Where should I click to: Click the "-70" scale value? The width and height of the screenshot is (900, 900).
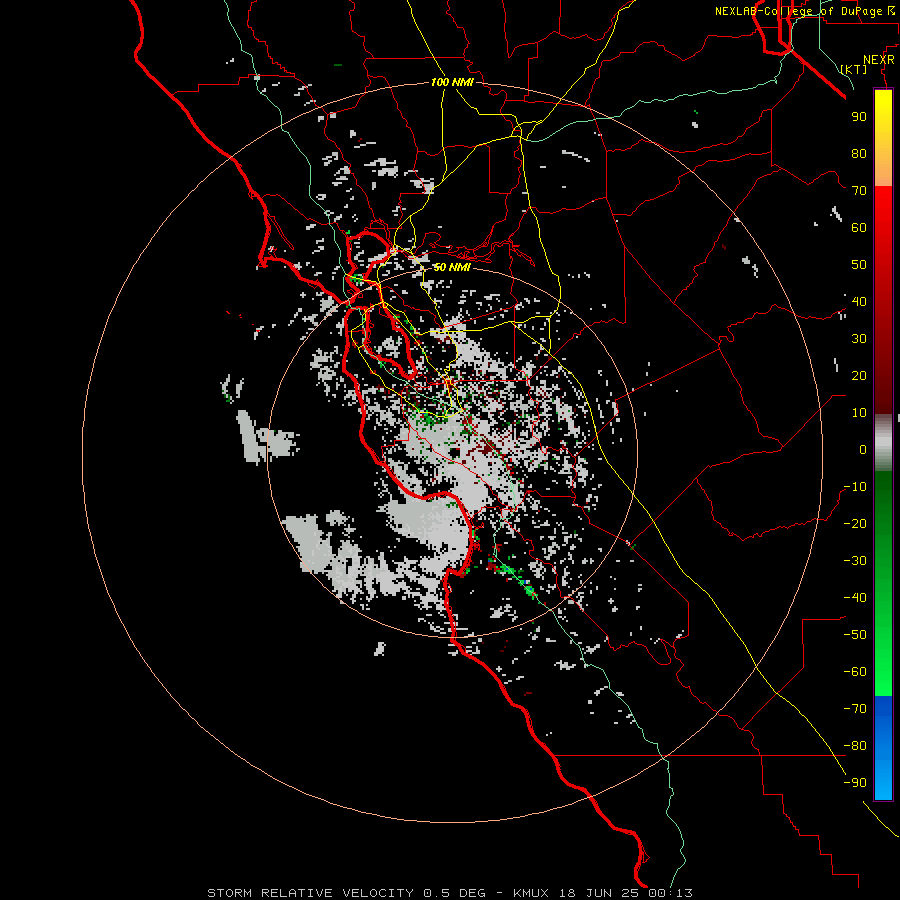tap(855, 709)
